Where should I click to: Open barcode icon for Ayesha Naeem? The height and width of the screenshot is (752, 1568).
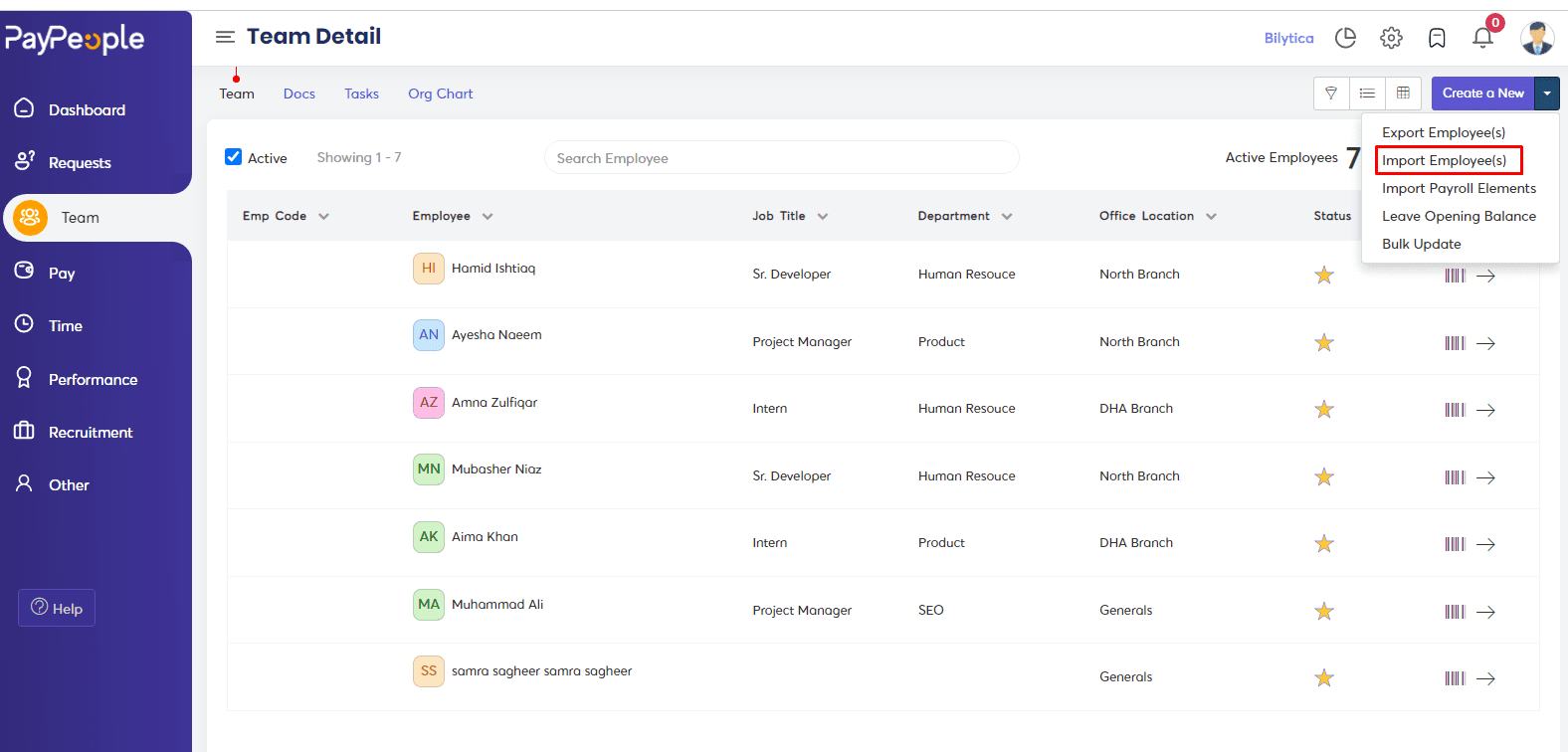point(1455,343)
